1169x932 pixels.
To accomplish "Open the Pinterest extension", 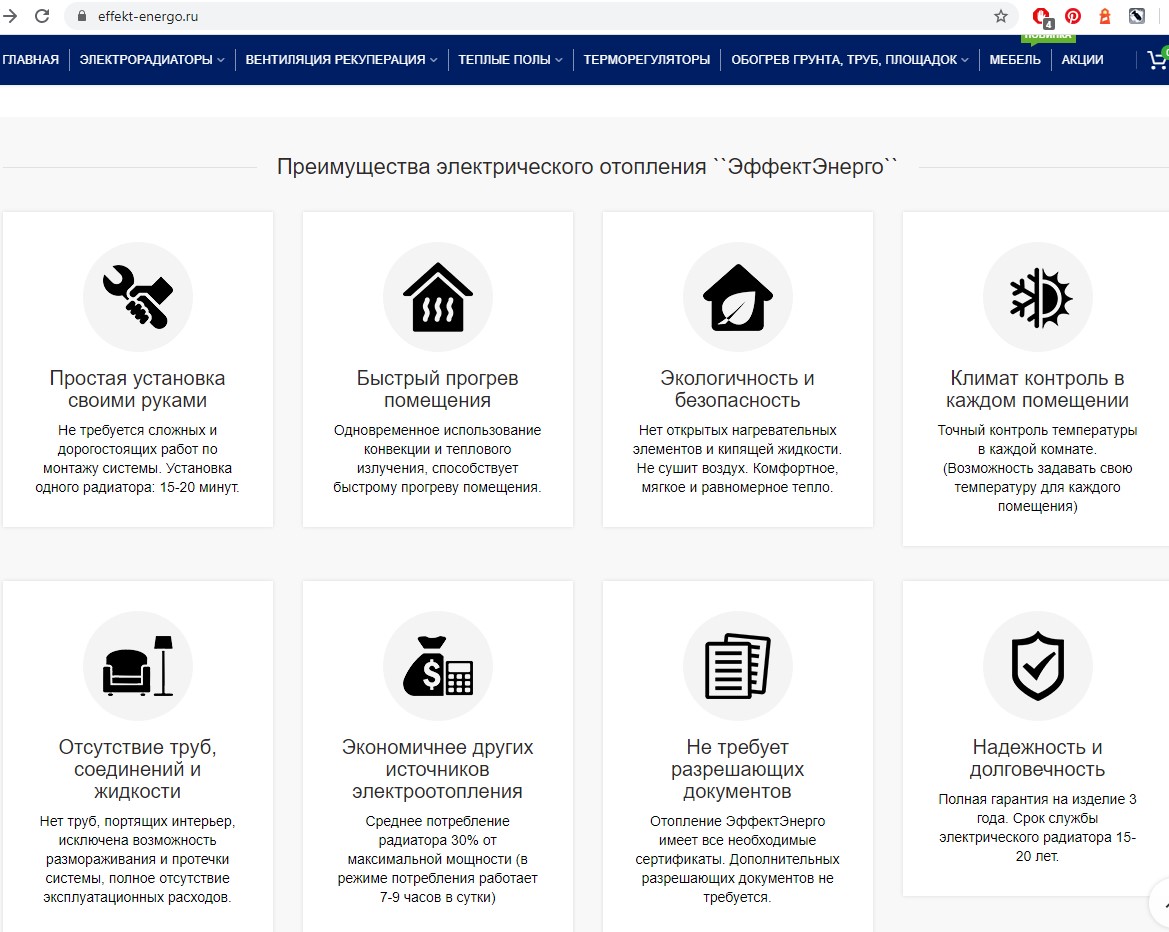I will pos(1073,16).
